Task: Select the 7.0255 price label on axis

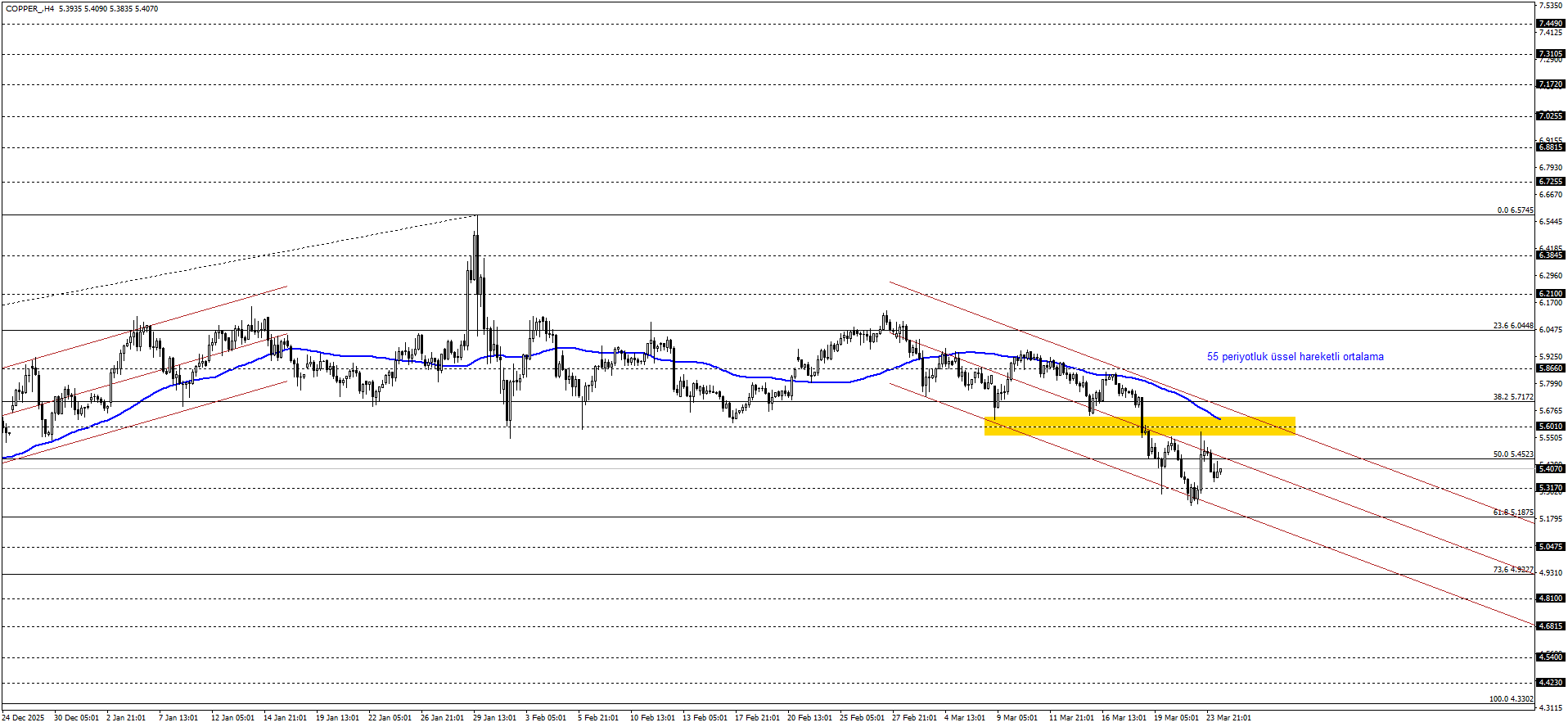Action: pyautogui.click(x=1551, y=116)
